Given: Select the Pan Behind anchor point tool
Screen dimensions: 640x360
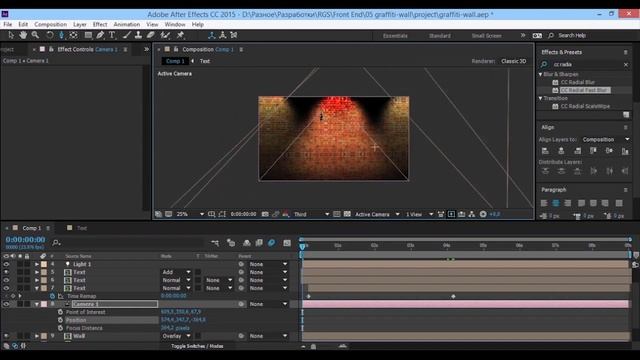Looking at the screenshot, I should [73, 35].
